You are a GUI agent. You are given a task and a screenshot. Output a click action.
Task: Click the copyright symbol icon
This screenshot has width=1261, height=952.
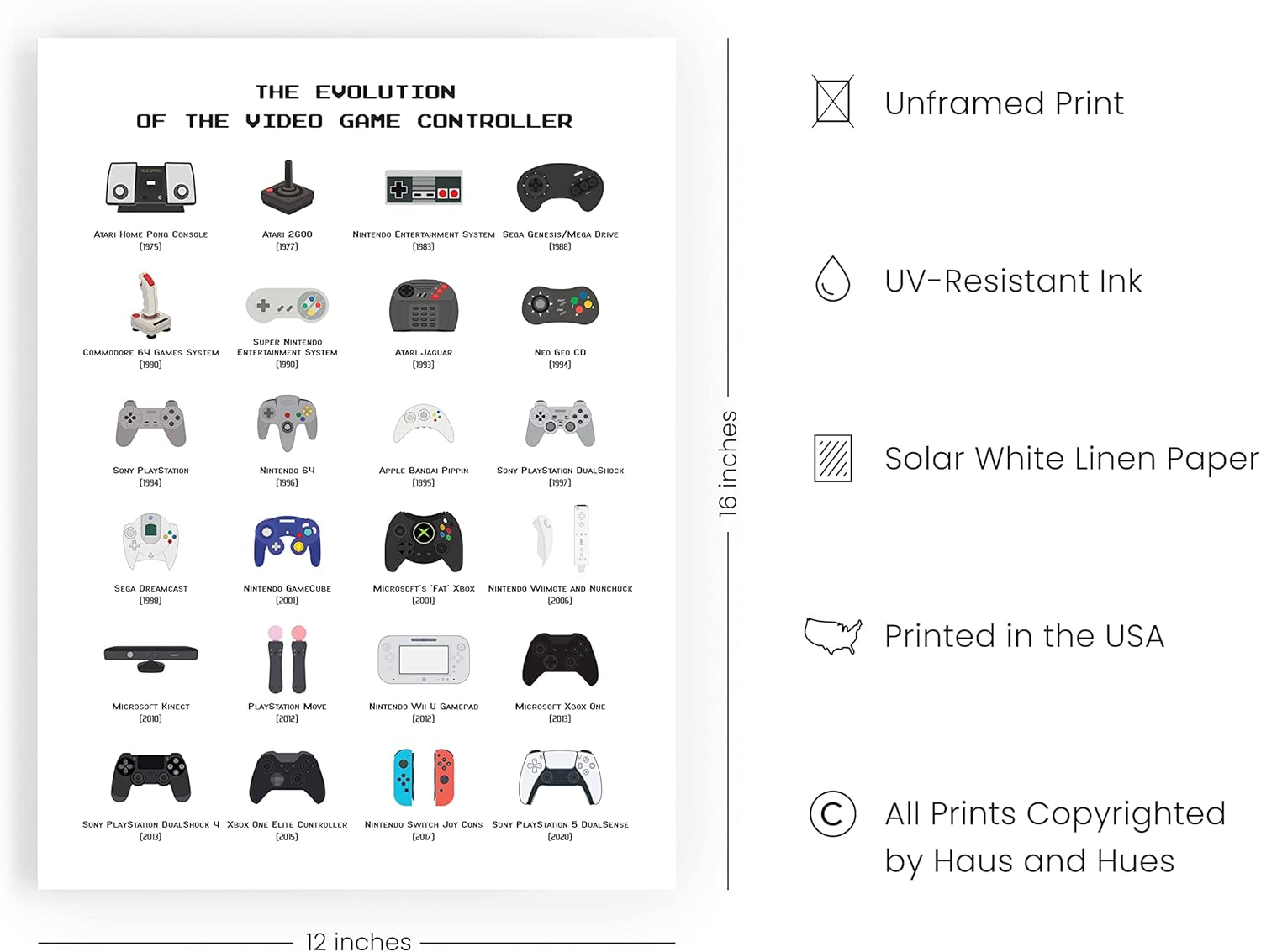point(832,813)
